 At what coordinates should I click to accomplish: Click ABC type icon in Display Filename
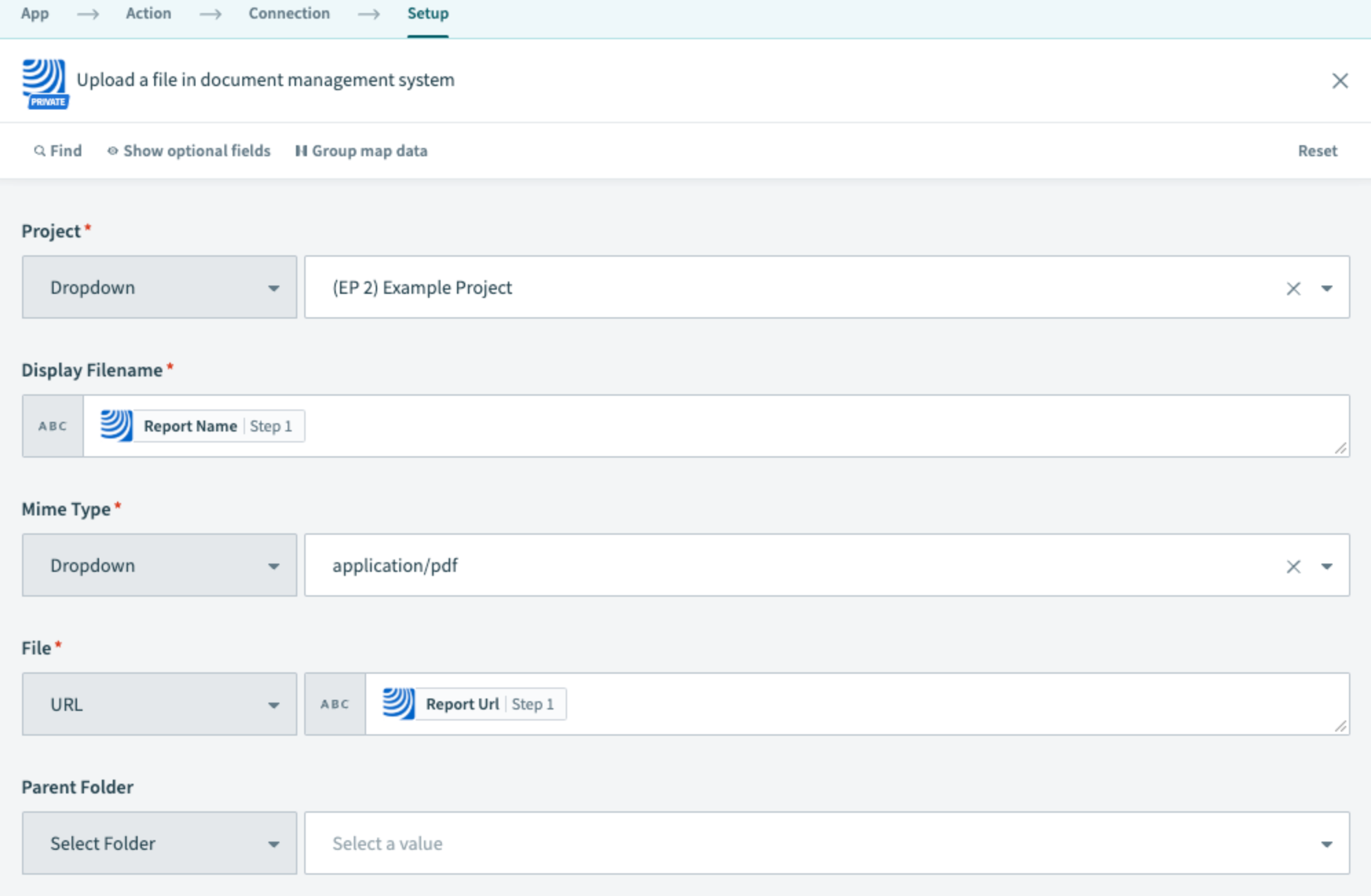(x=53, y=426)
